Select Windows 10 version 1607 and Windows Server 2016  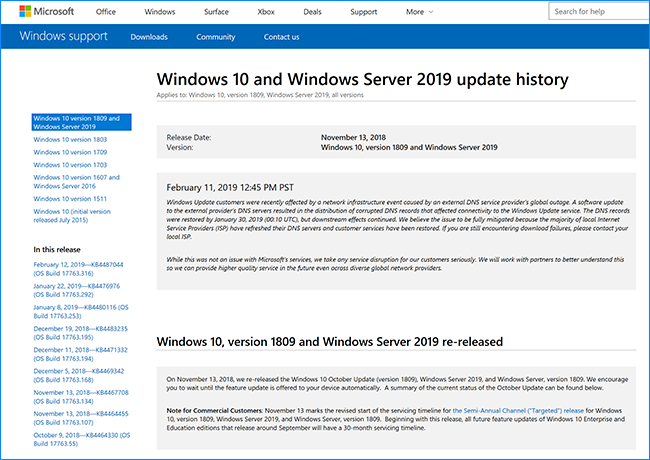pyautogui.click(x=77, y=182)
